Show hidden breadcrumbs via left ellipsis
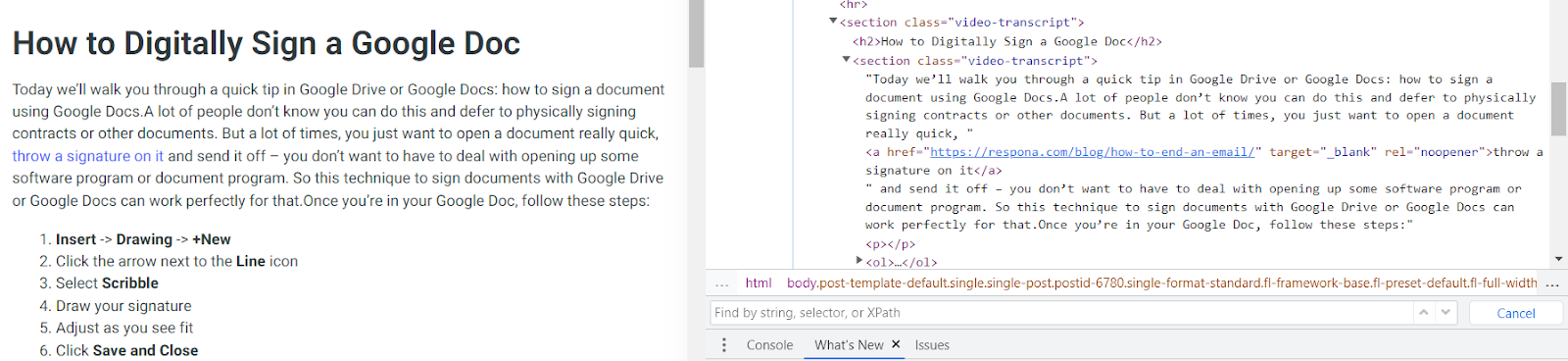The width and height of the screenshot is (1568, 361). 722,284
